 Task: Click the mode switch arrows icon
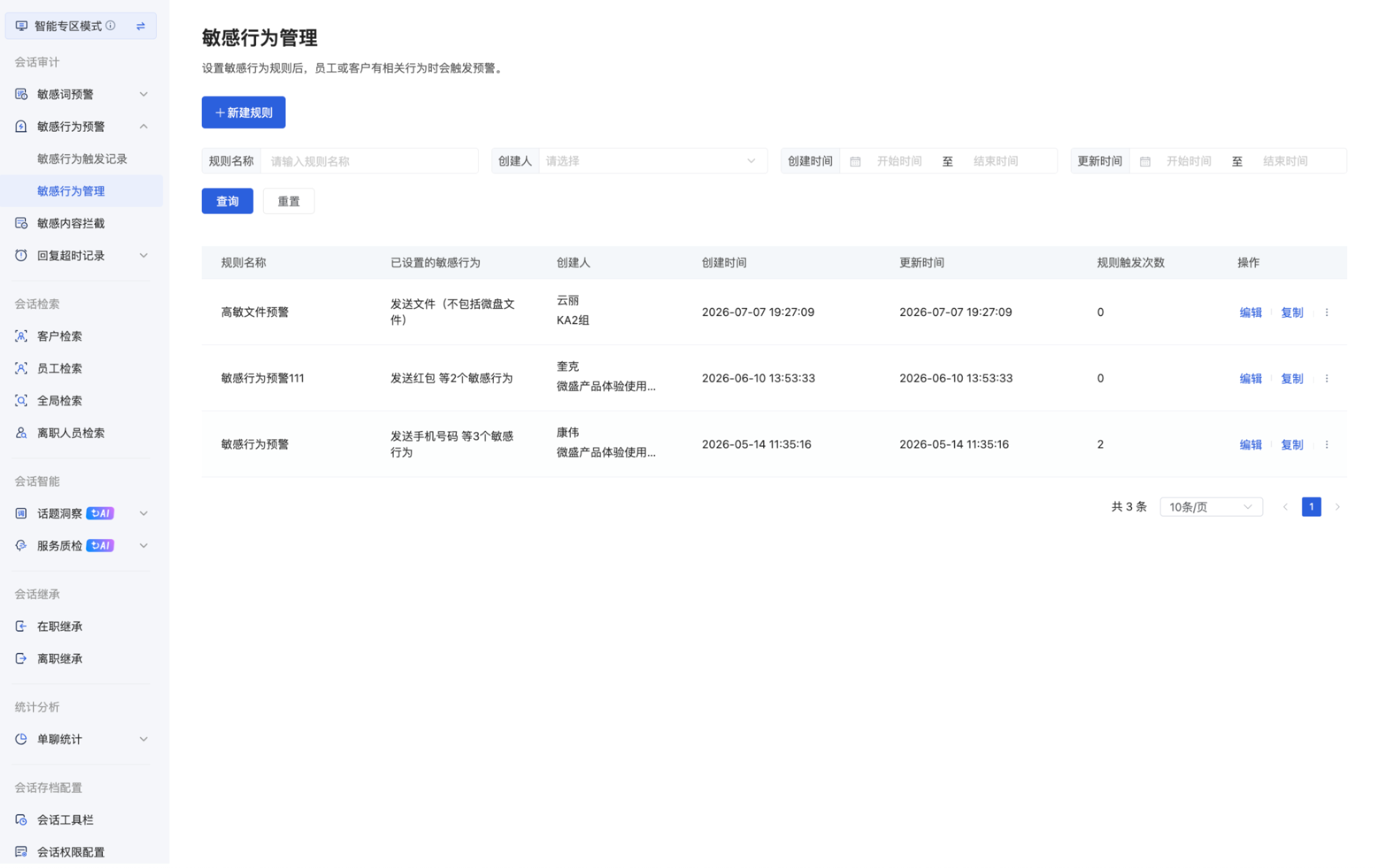(141, 26)
